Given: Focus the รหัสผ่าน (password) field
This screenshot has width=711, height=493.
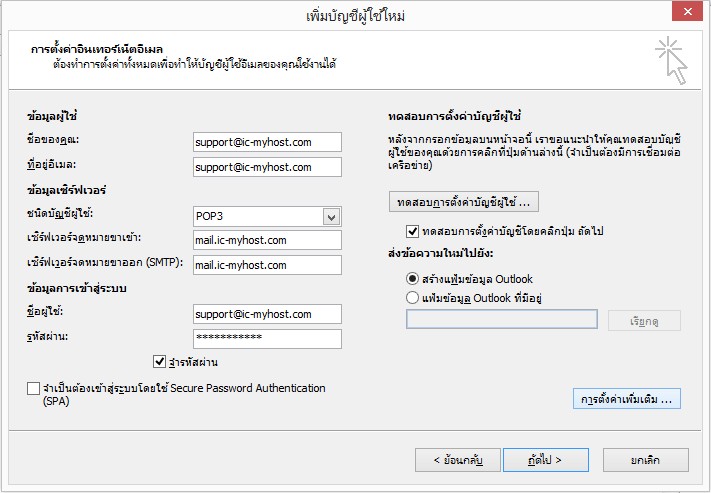Looking at the screenshot, I should [267, 338].
